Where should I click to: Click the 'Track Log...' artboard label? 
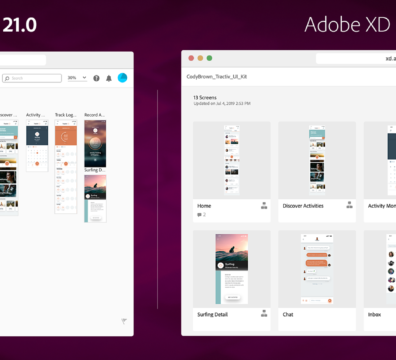point(66,115)
